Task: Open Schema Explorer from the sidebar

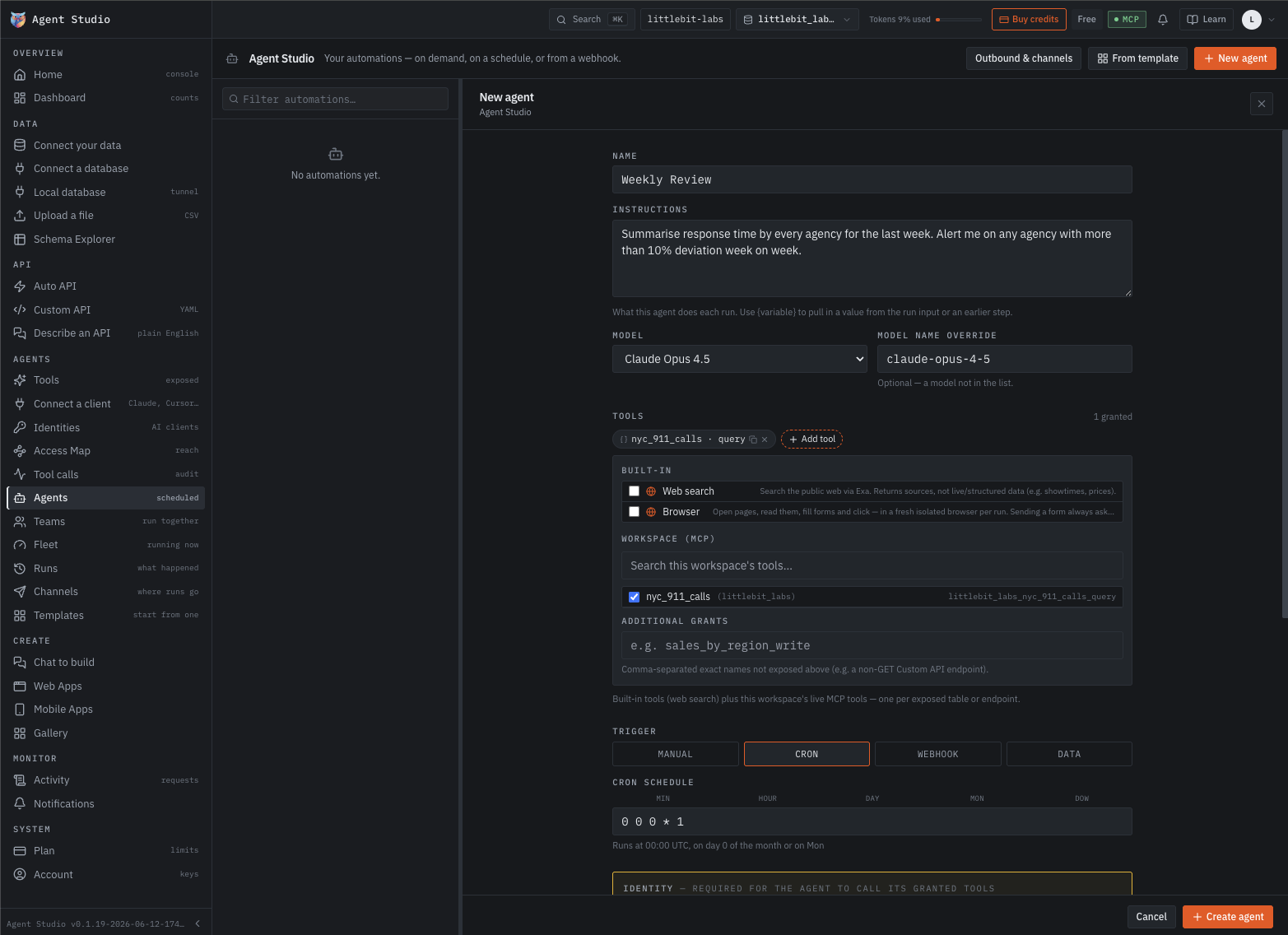Action: [105, 240]
